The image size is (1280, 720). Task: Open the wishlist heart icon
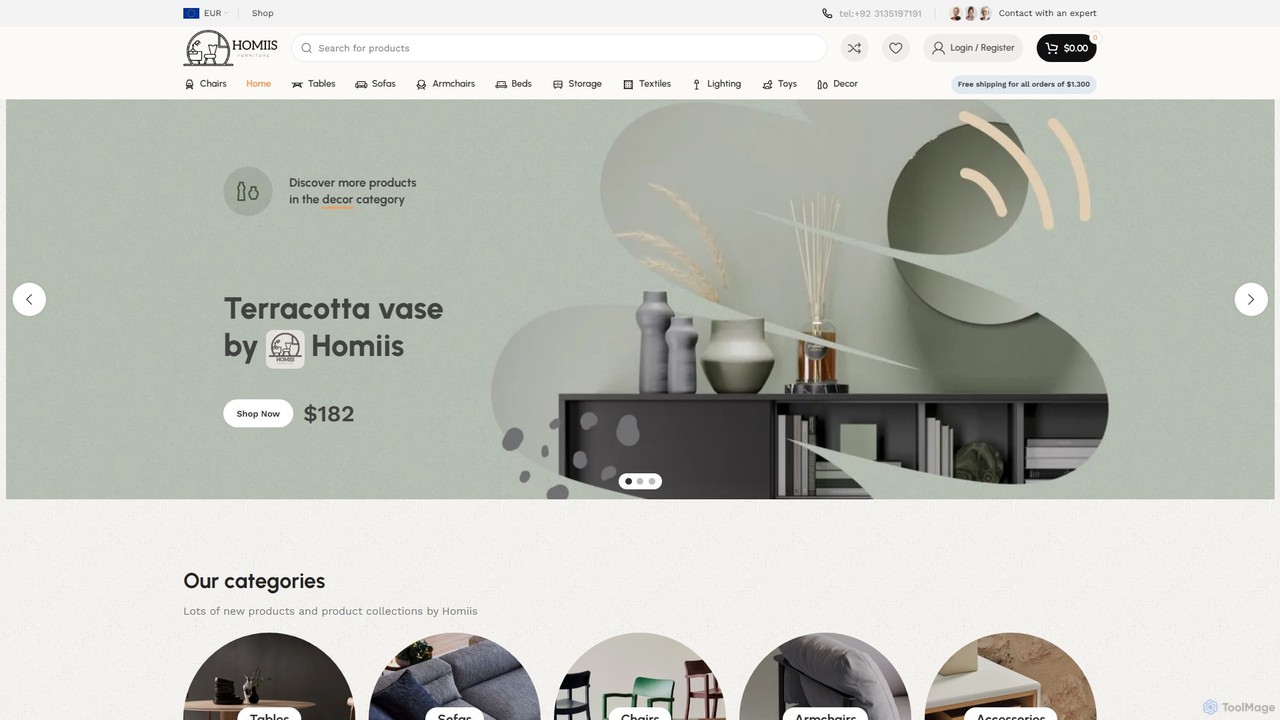pyautogui.click(x=896, y=48)
